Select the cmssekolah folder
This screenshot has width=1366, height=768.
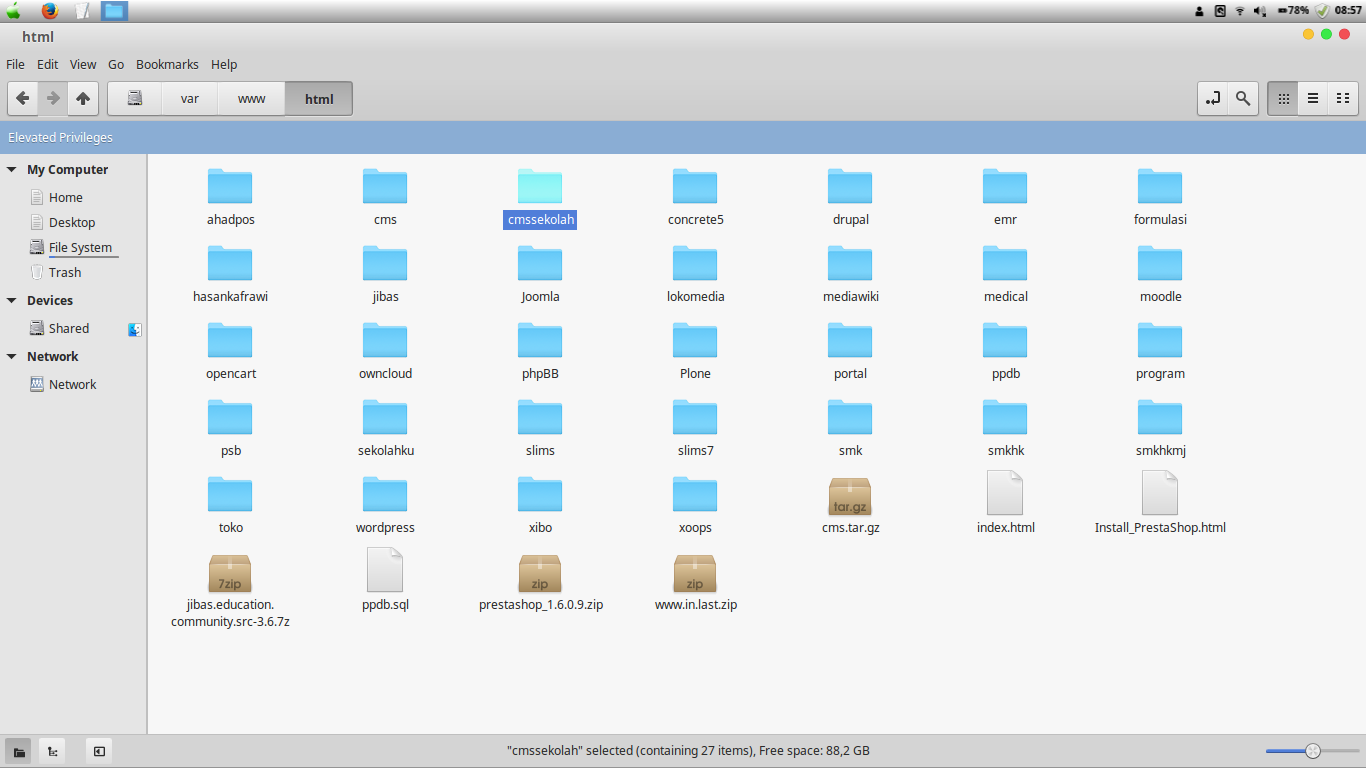point(540,198)
